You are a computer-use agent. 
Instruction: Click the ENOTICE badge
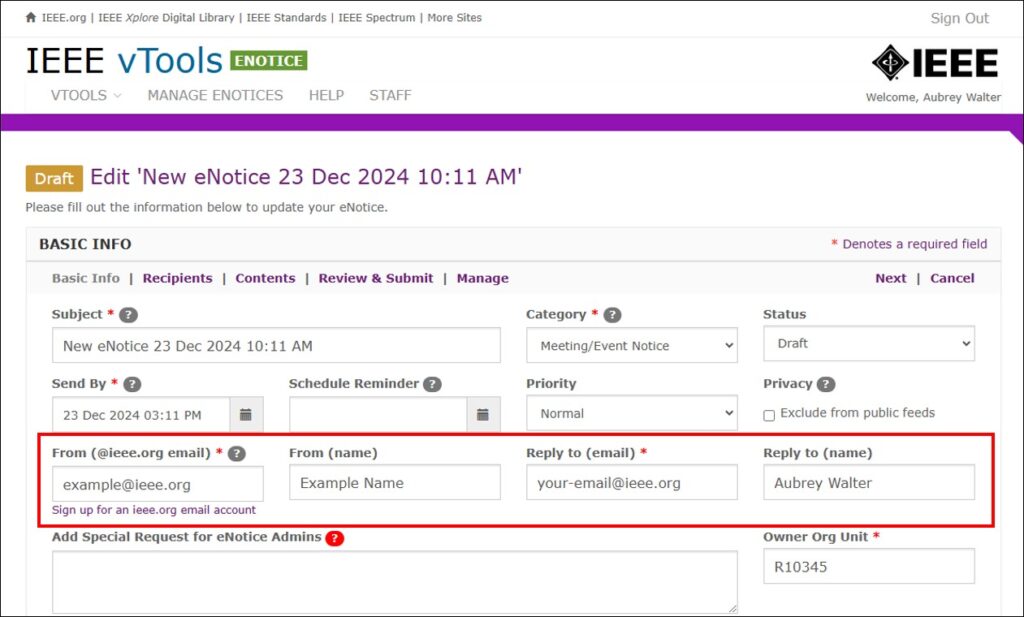click(268, 61)
